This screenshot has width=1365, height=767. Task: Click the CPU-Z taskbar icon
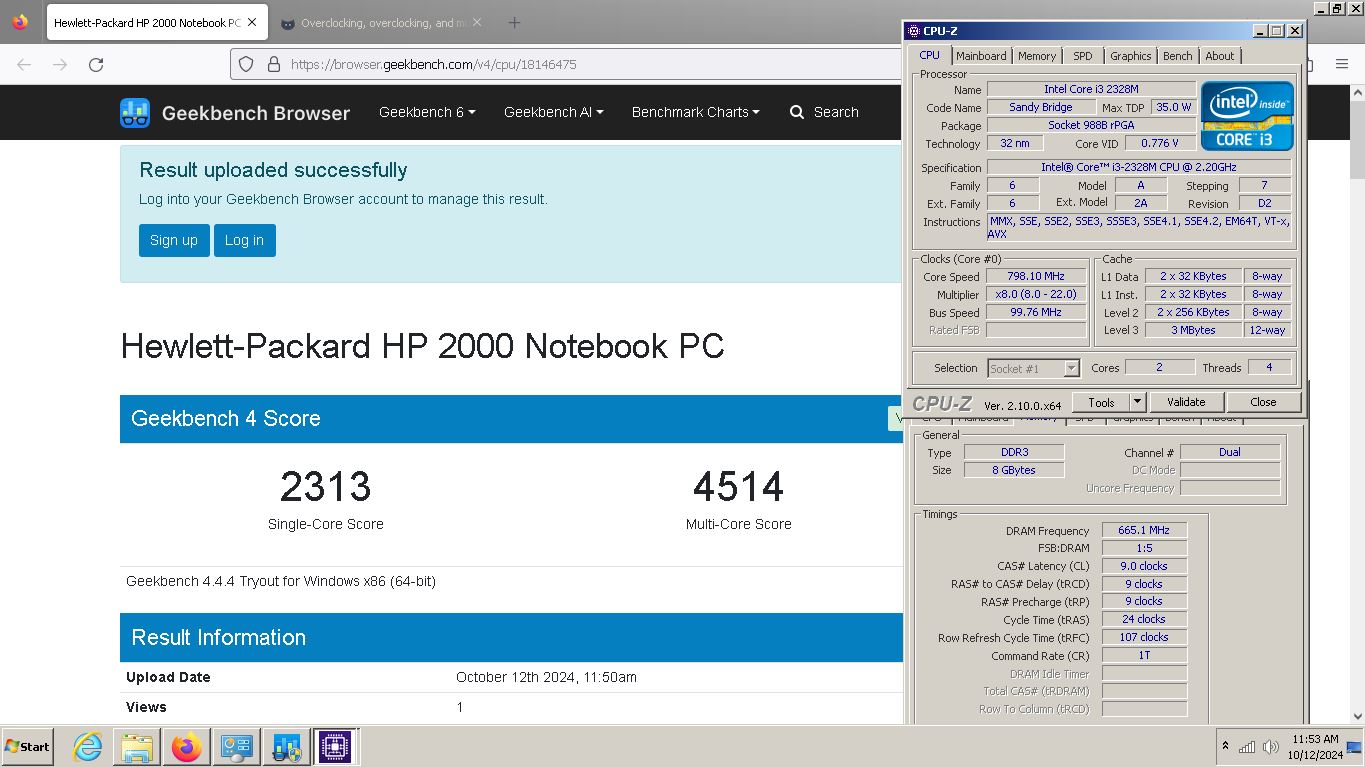335,747
